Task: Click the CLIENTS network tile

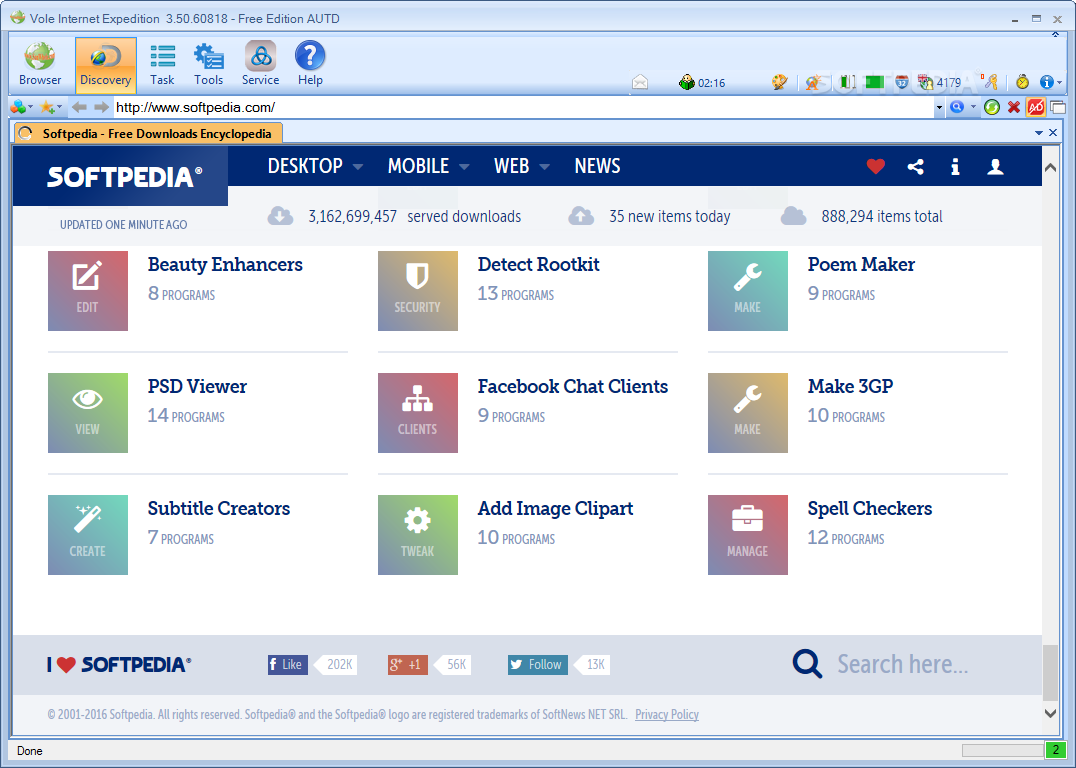Action: (418, 413)
